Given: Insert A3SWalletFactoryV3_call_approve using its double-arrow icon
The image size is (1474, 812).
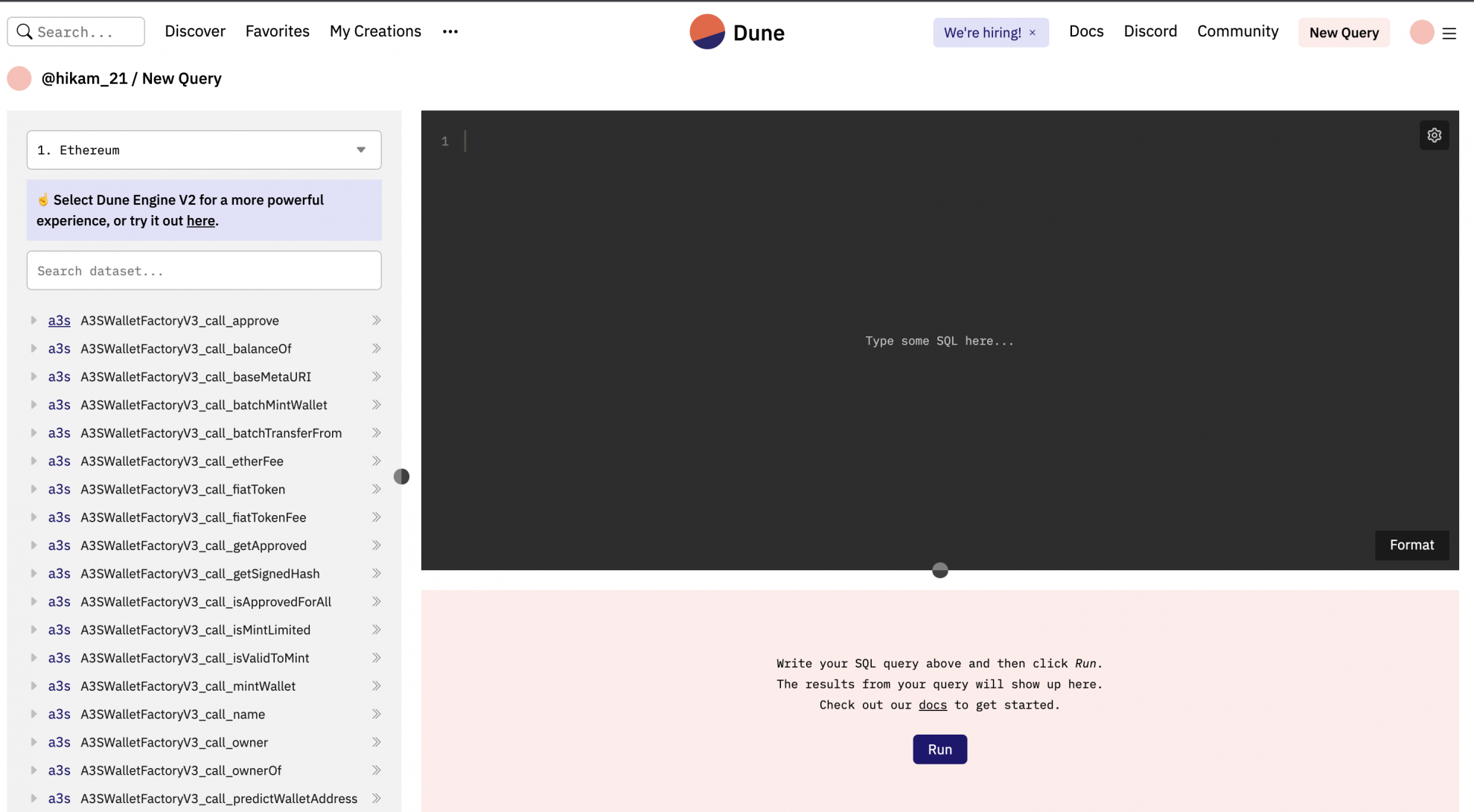Looking at the screenshot, I should [x=376, y=320].
